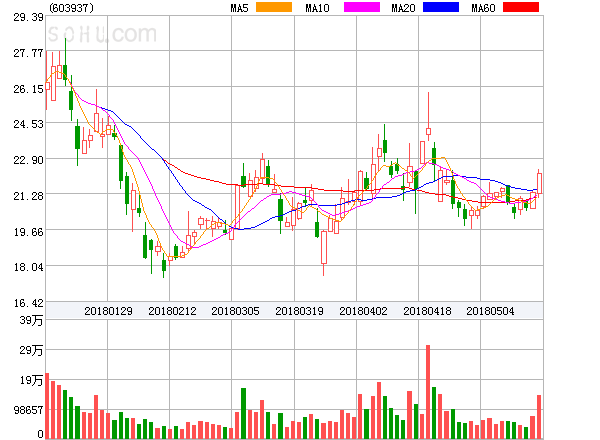
Task: Select the MA5 legend label
Action: click(239, 8)
